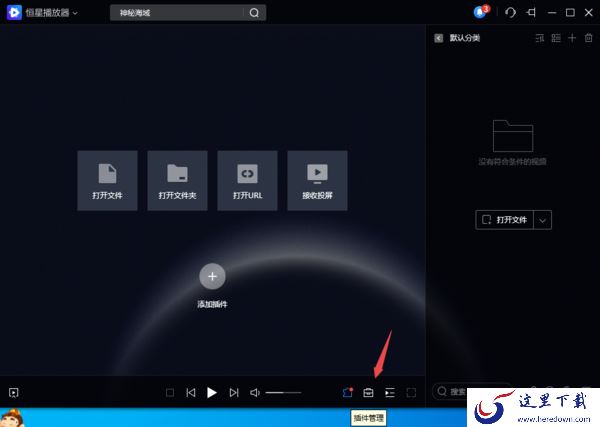Adjust the volume slider
Viewport: 600px width, 427px height.
point(284,393)
